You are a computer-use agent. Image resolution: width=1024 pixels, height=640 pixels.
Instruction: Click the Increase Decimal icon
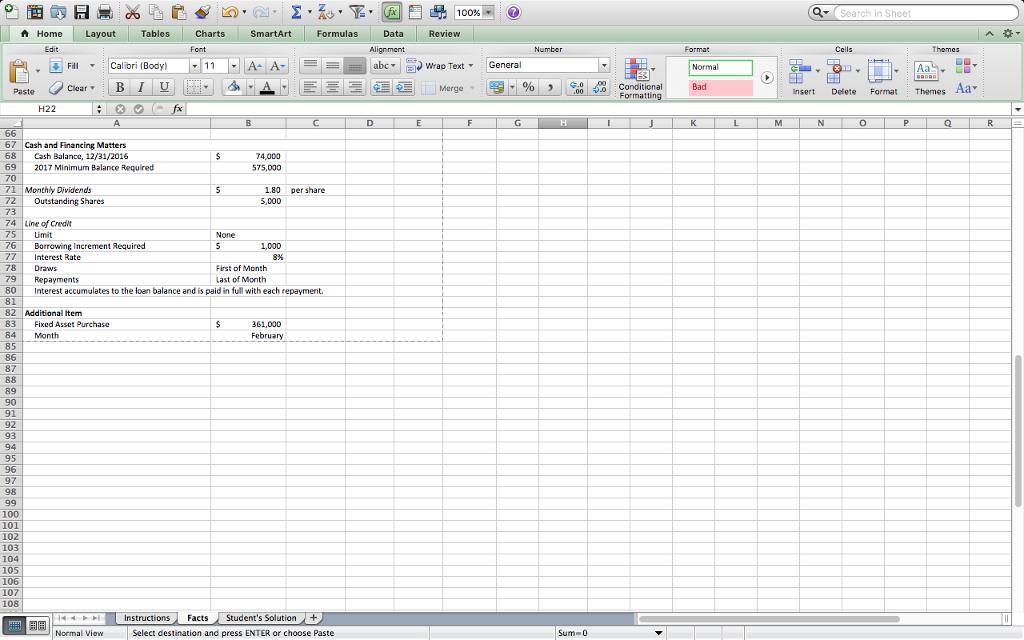pos(576,88)
